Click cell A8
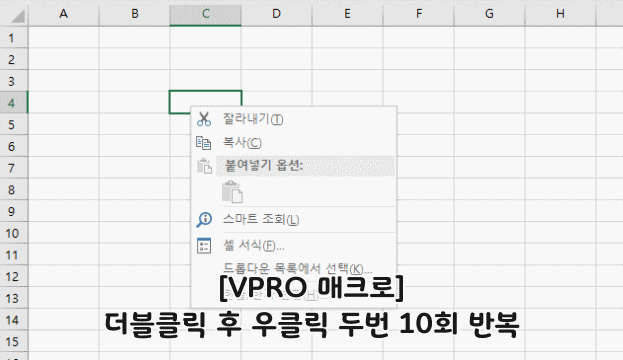Screen dimensions: 623x360 pyautogui.click(x=64, y=189)
